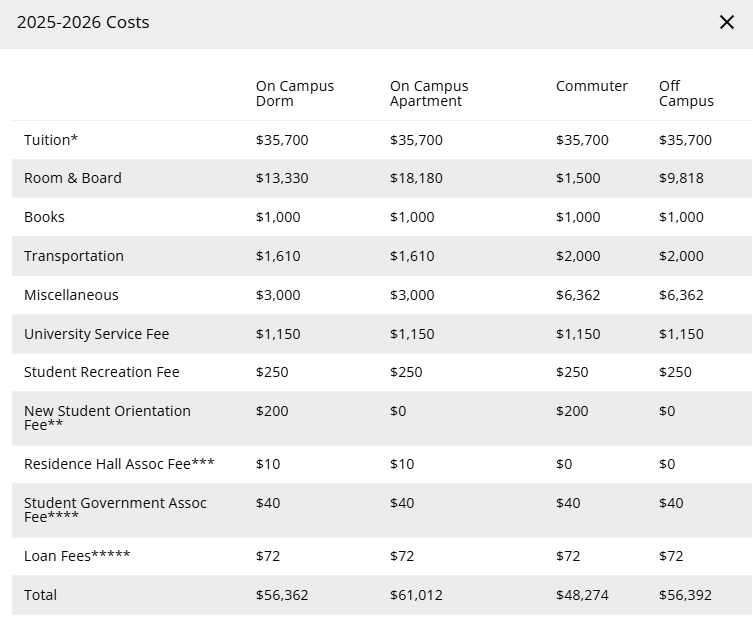Click the Miscellaneous row label
This screenshot has height=623, width=753.
71,295
